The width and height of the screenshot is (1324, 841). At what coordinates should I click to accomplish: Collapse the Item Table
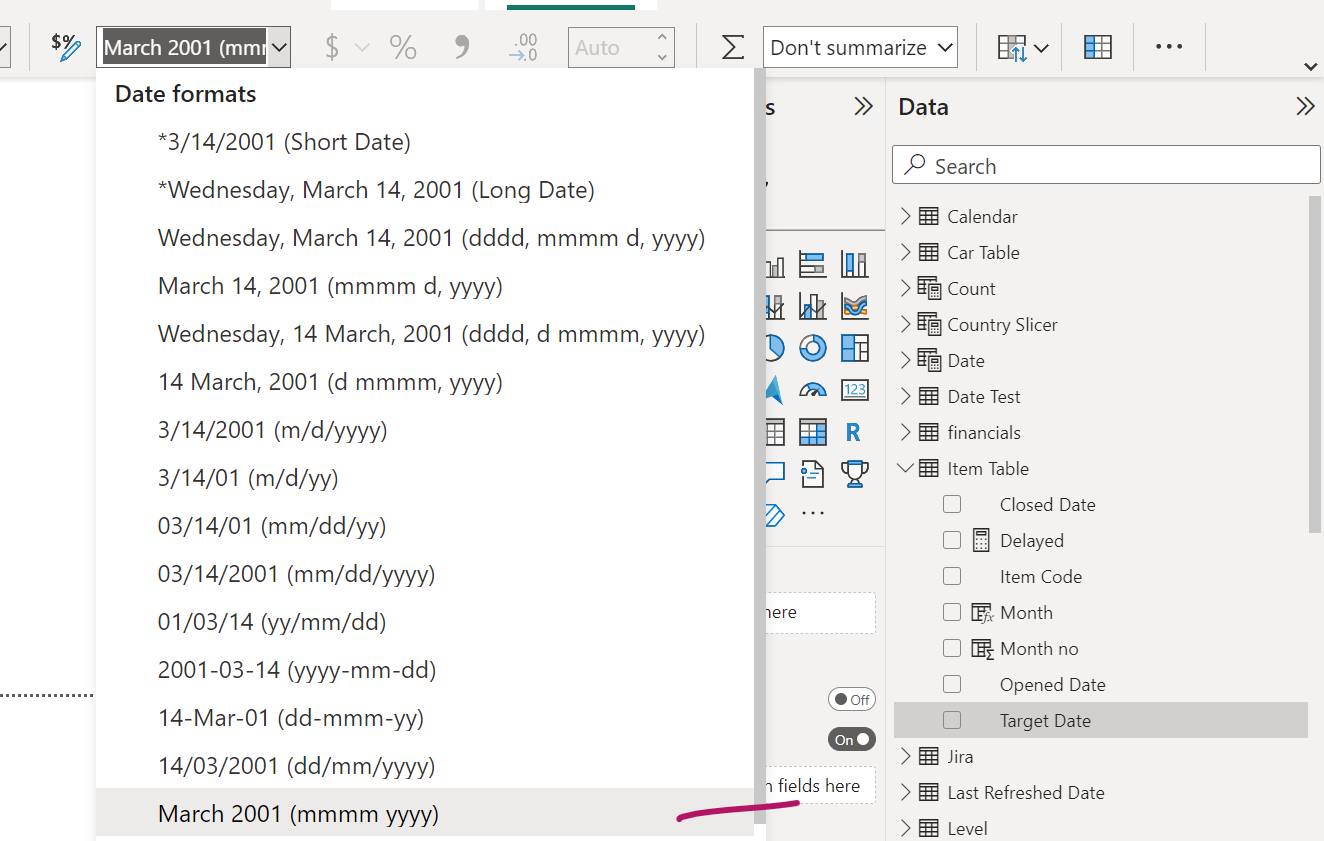coord(906,469)
